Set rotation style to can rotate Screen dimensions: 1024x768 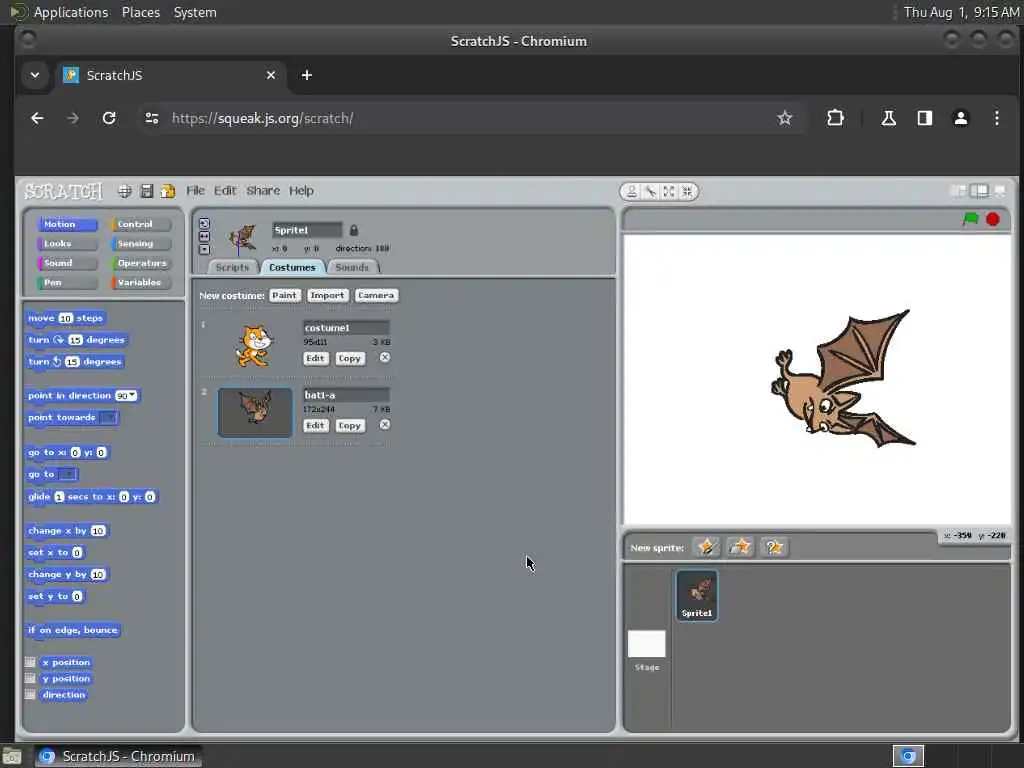click(x=204, y=223)
